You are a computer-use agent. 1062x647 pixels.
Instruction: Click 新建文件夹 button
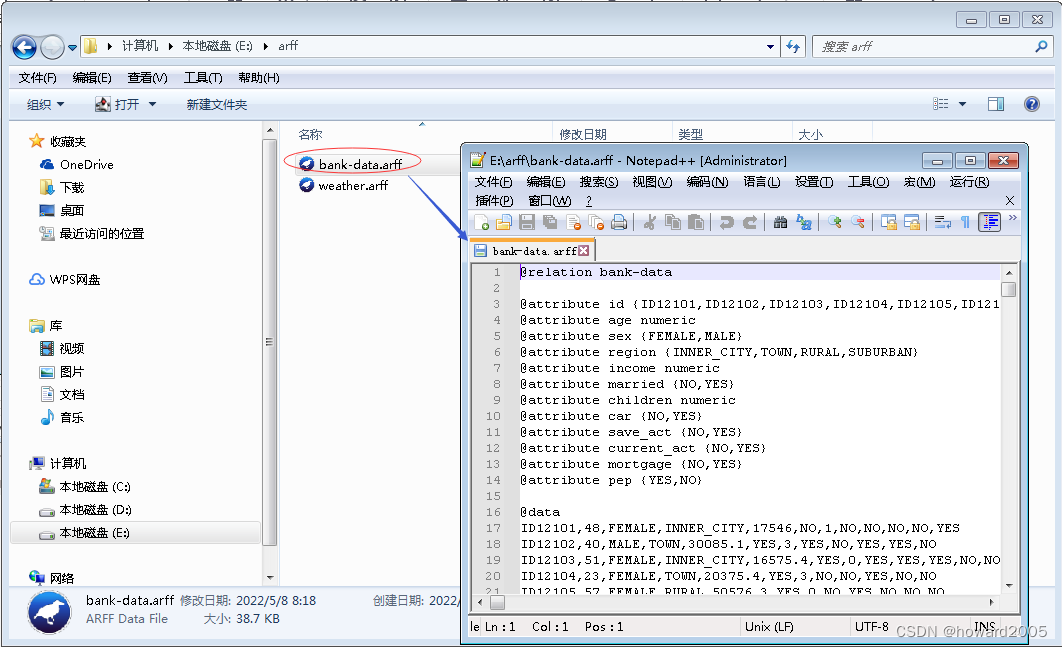coord(217,104)
